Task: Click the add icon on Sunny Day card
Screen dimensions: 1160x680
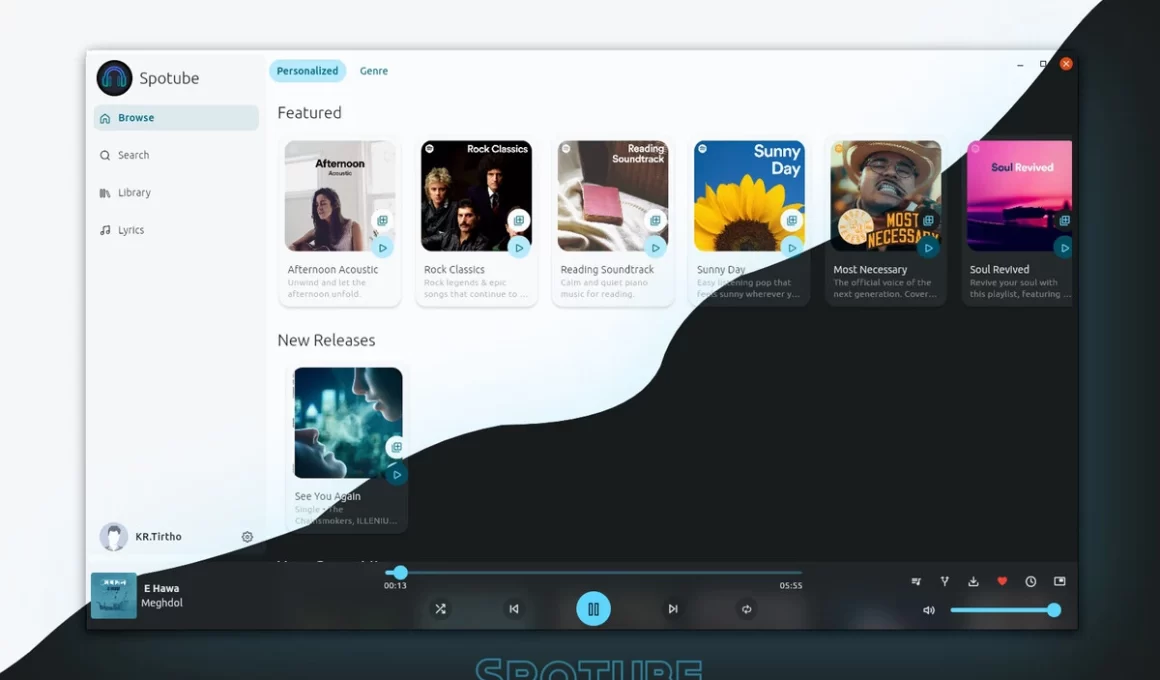Action: pos(792,221)
